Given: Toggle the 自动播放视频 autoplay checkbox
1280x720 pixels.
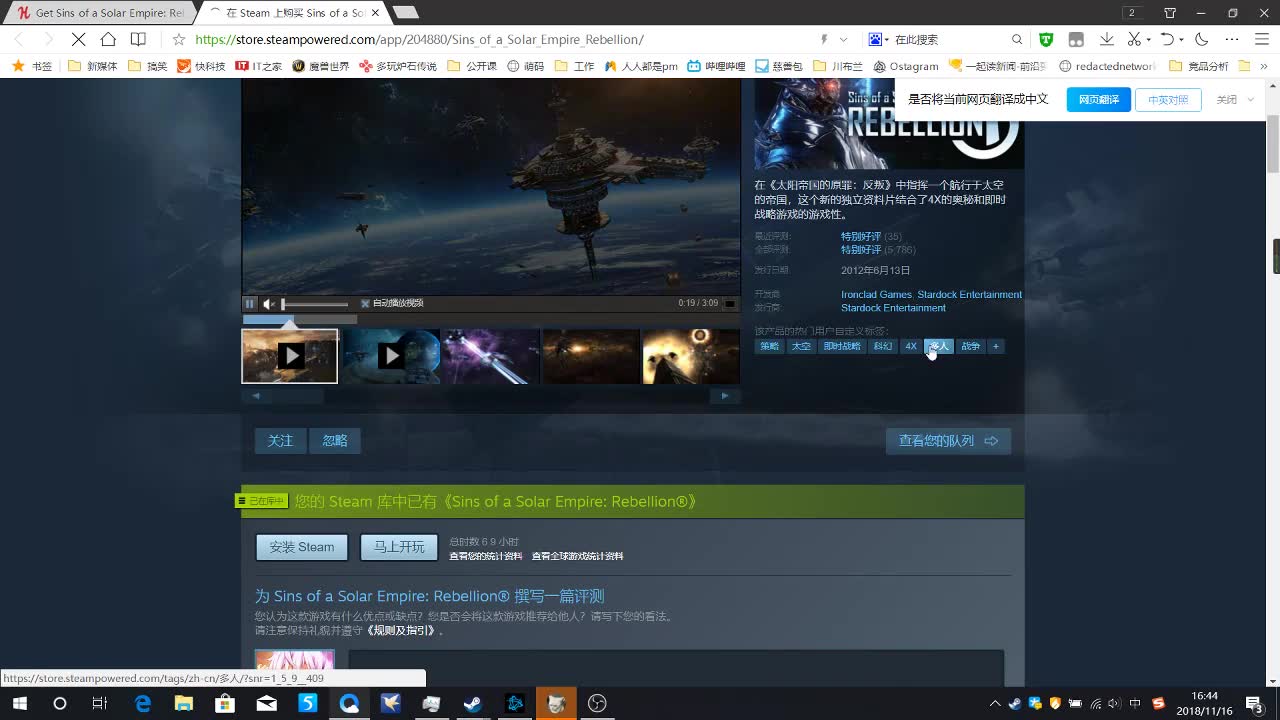Looking at the screenshot, I should pyautogui.click(x=365, y=303).
